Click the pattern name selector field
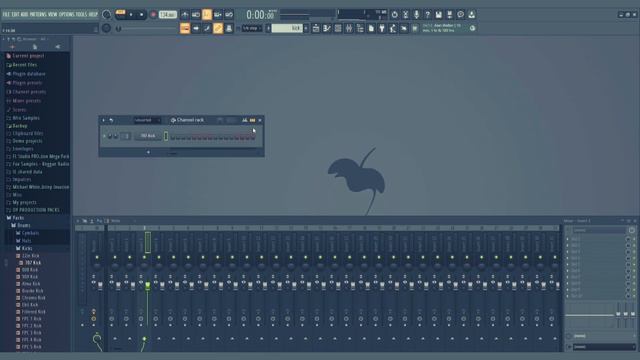Image resolution: width=640 pixels, height=360 pixels. [287, 28]
